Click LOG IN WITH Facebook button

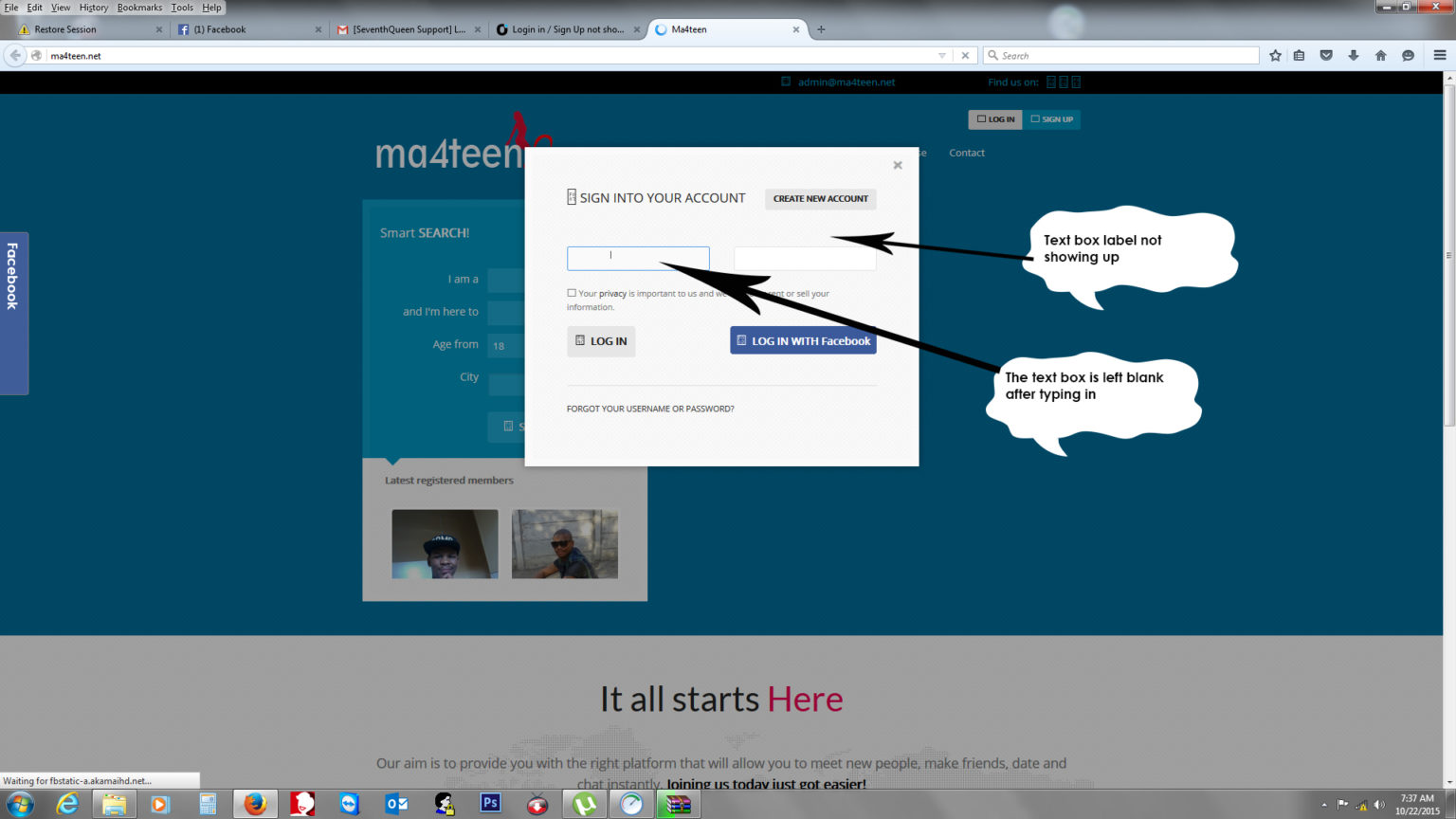pos(803,340)
